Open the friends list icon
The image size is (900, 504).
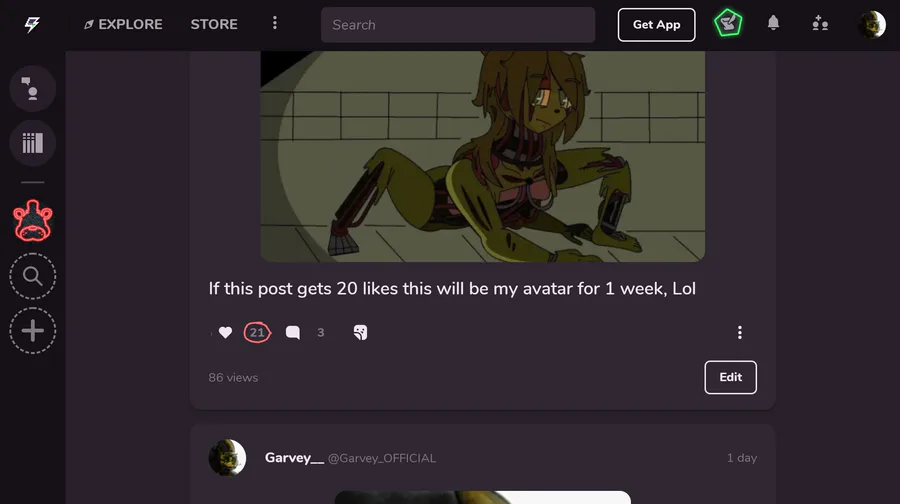click(820, 24)
